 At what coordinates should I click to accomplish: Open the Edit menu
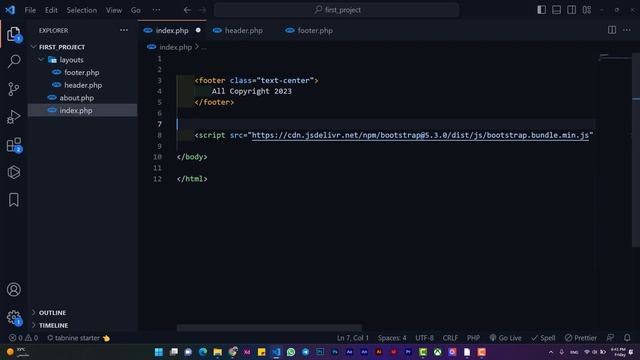coord(51,10)
